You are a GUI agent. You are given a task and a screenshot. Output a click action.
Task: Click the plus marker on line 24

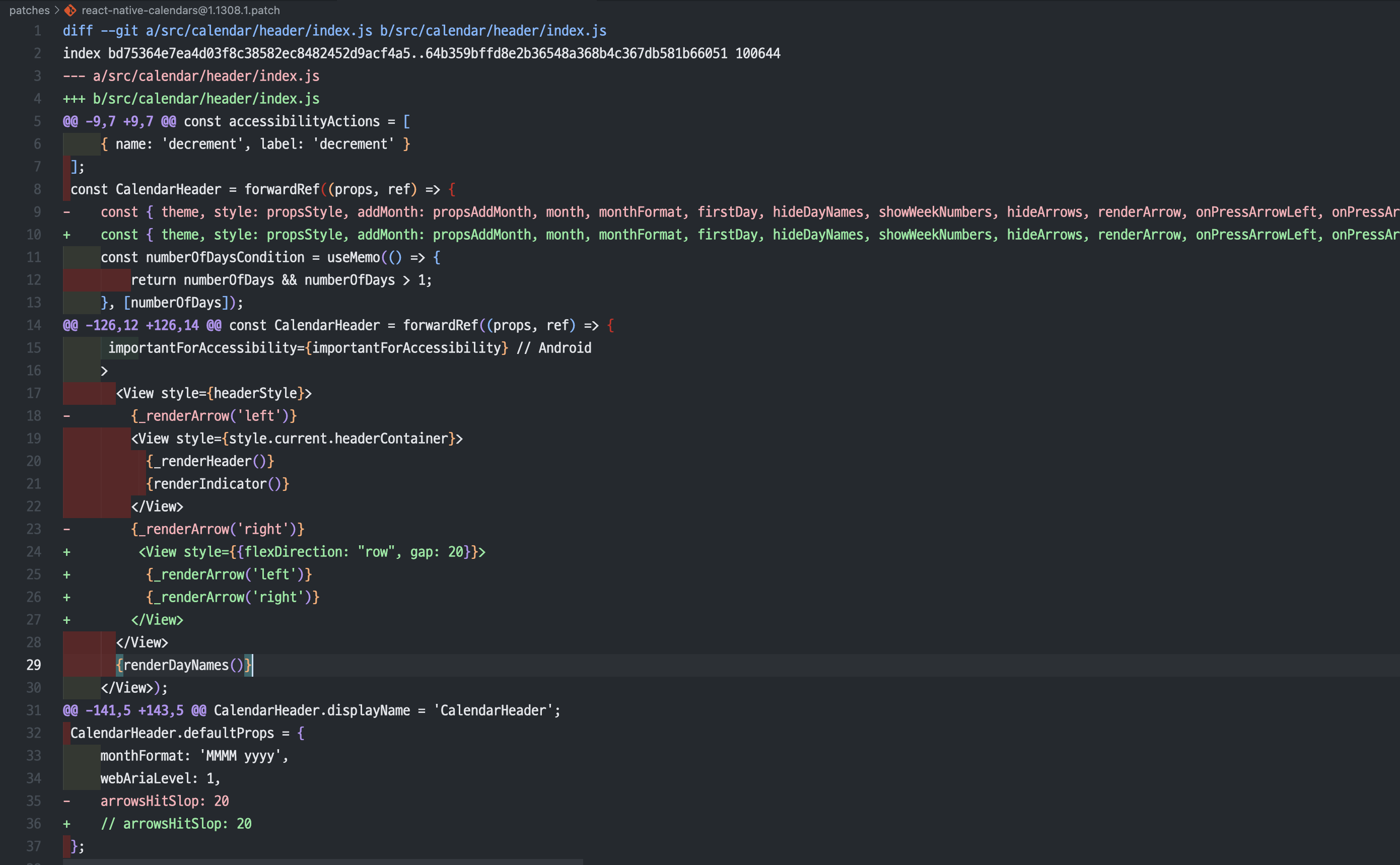click(67, 552)
